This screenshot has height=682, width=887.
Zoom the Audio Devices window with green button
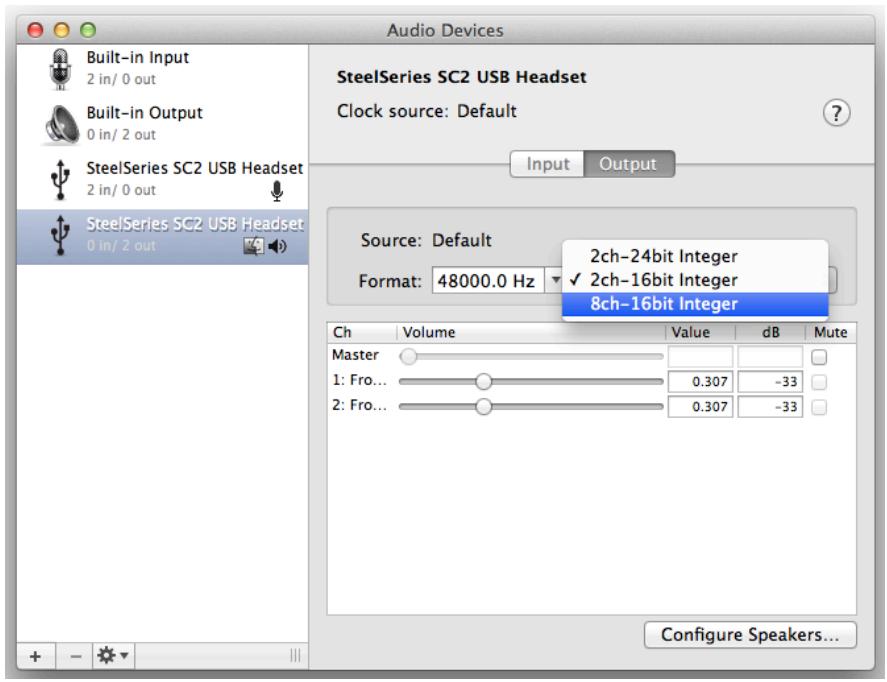[x=88, y=30]
